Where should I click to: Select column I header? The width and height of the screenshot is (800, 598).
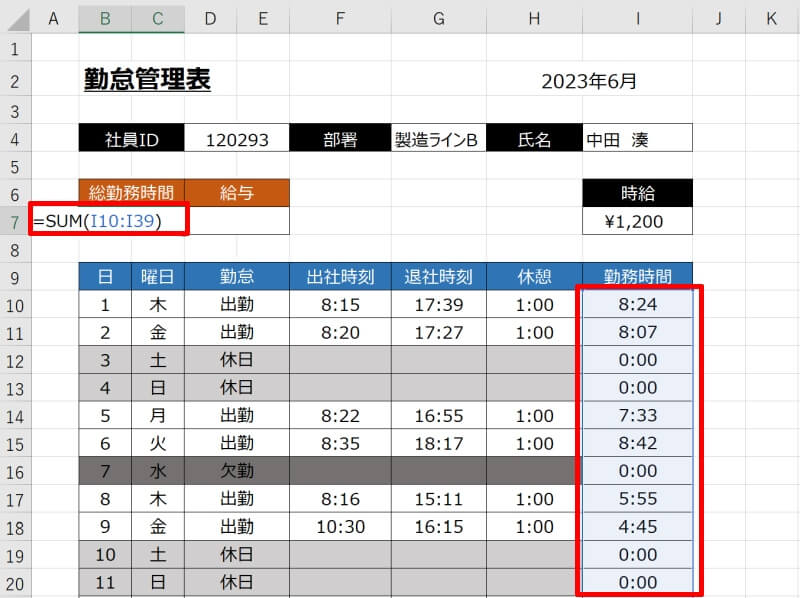point(637,19)
